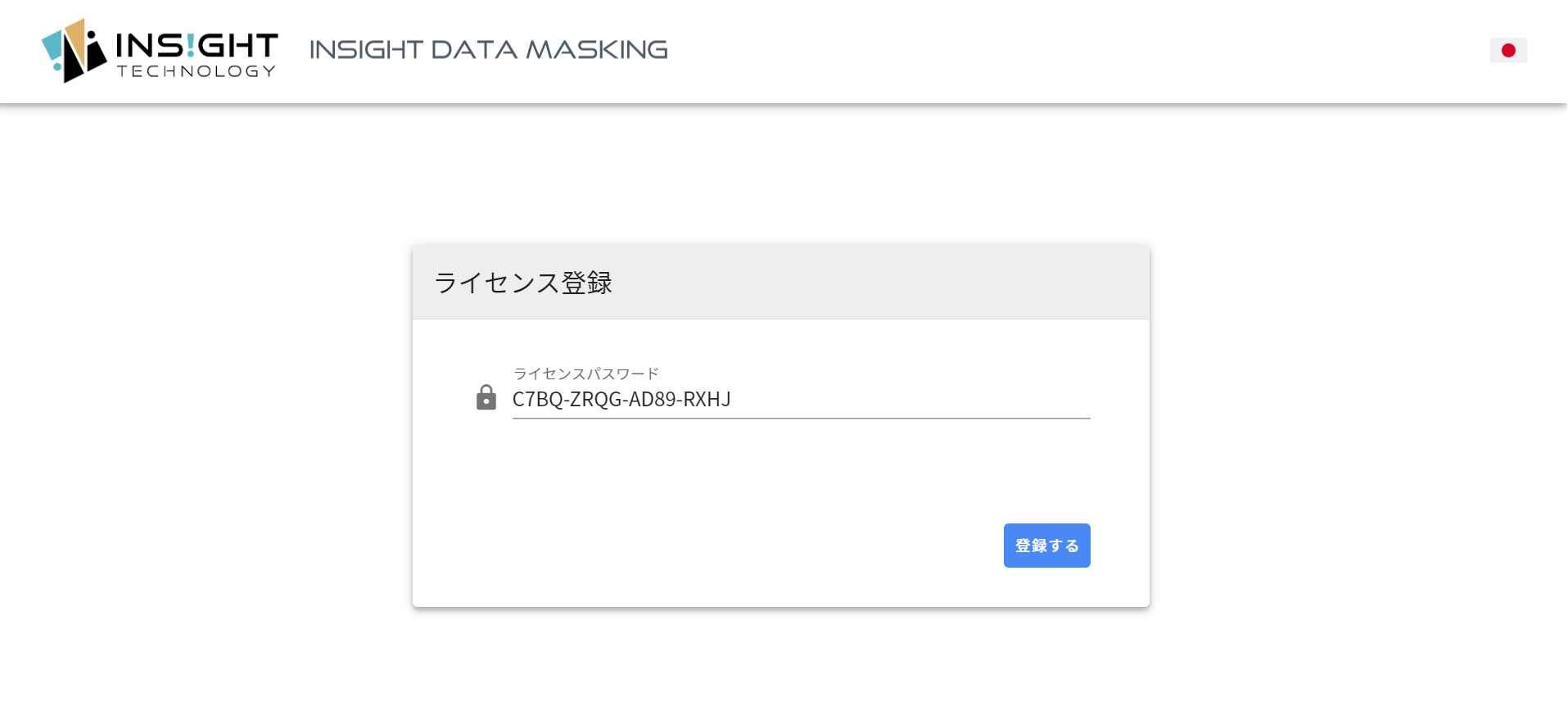Place the cursor after RXHJ in the license field

733,400
